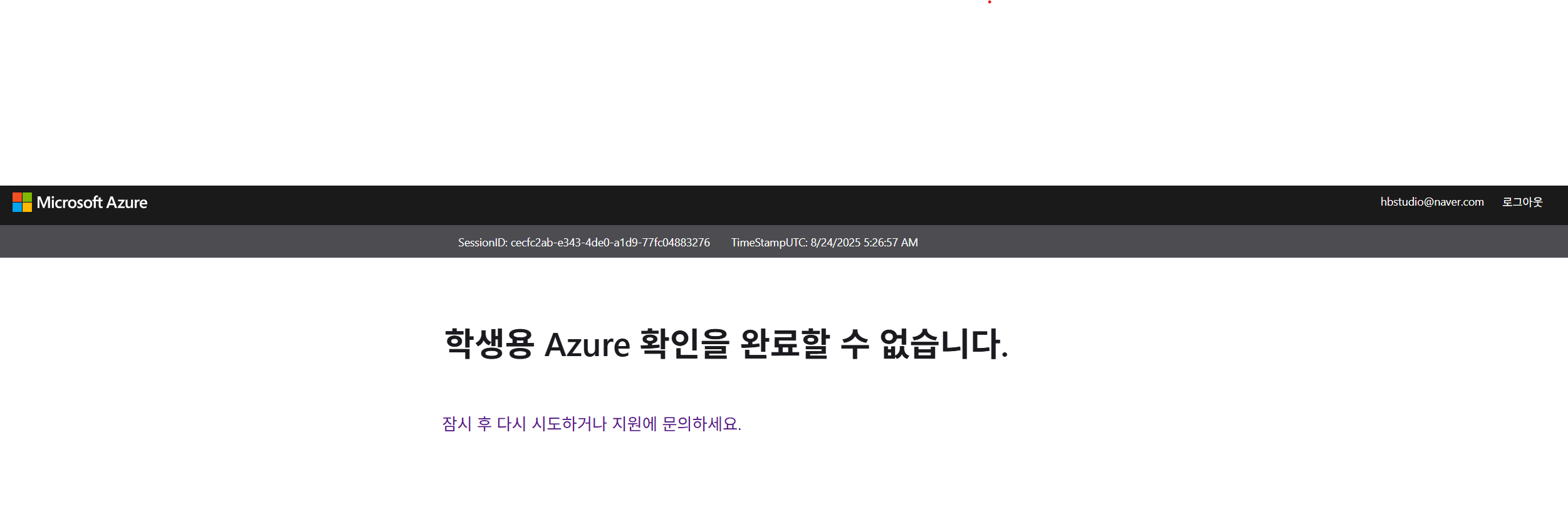Image resolution: width=1568 pixels, height=521 pixels.
Task: Select the TimeStampUTC 8/24/2025 5:26:57 AM text
Action: click(x=824, y=243)
